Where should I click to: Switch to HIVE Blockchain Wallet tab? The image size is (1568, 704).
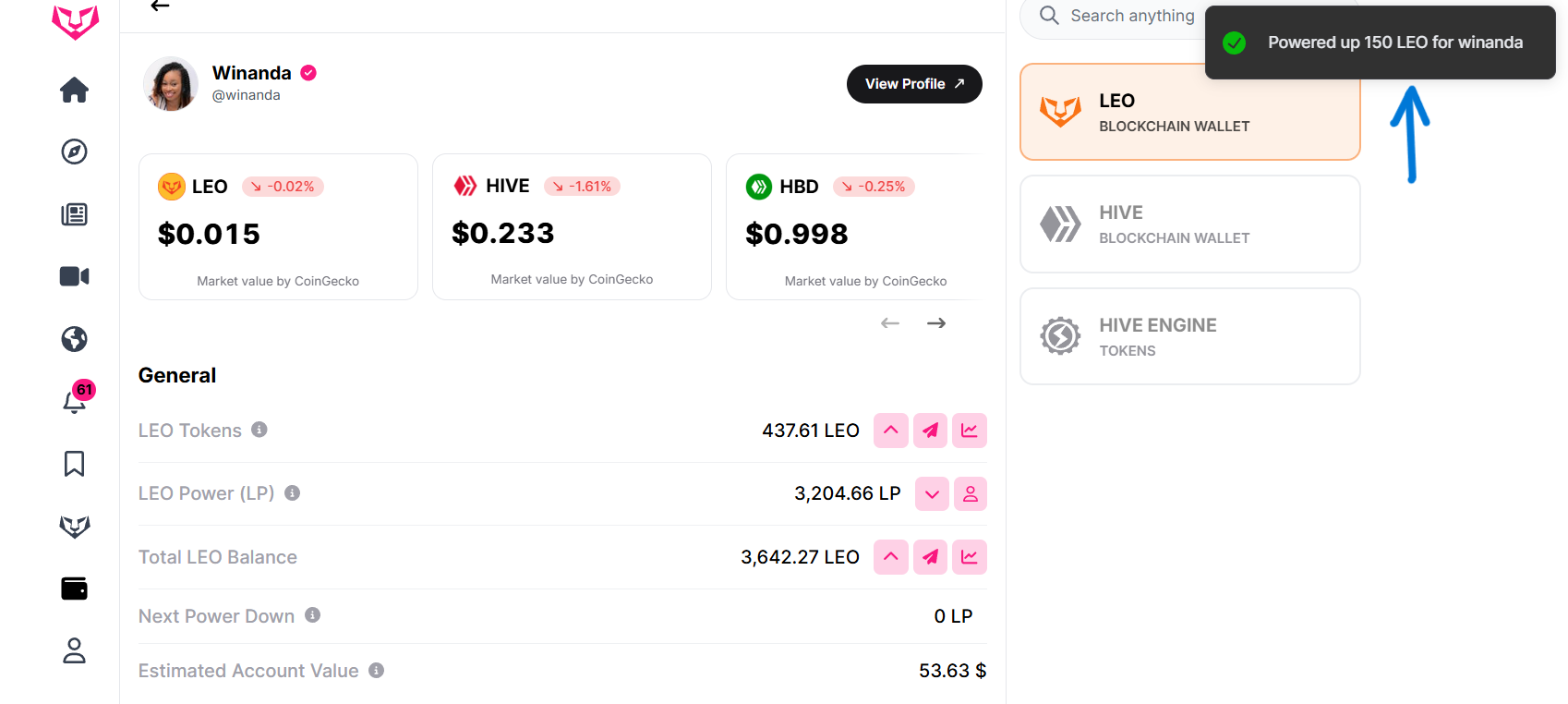tap(1188, 225)
